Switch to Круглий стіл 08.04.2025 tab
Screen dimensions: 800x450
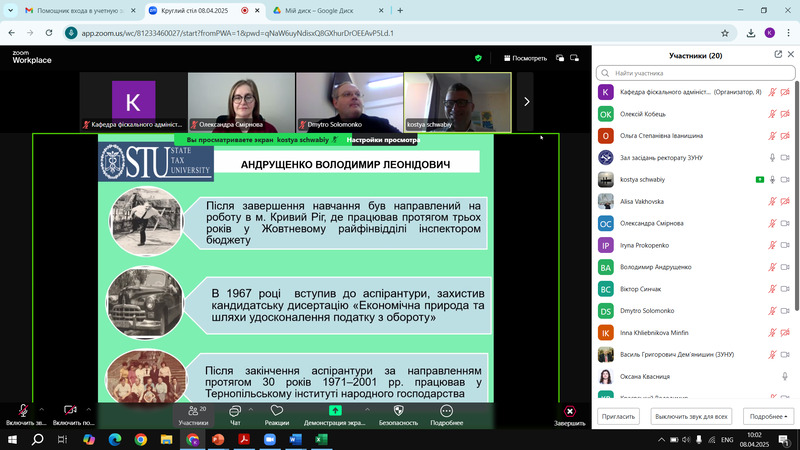point(204,10)
